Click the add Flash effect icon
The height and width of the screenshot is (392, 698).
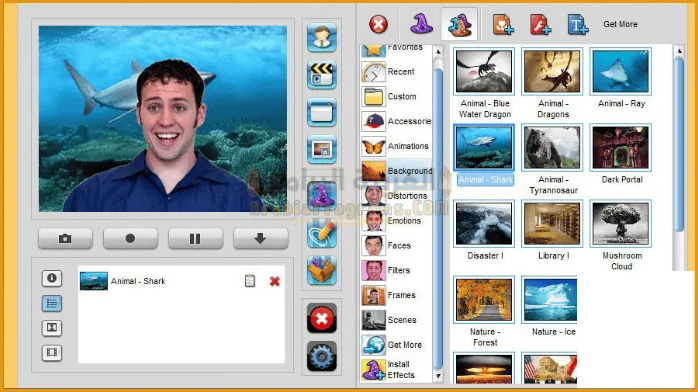540,24
